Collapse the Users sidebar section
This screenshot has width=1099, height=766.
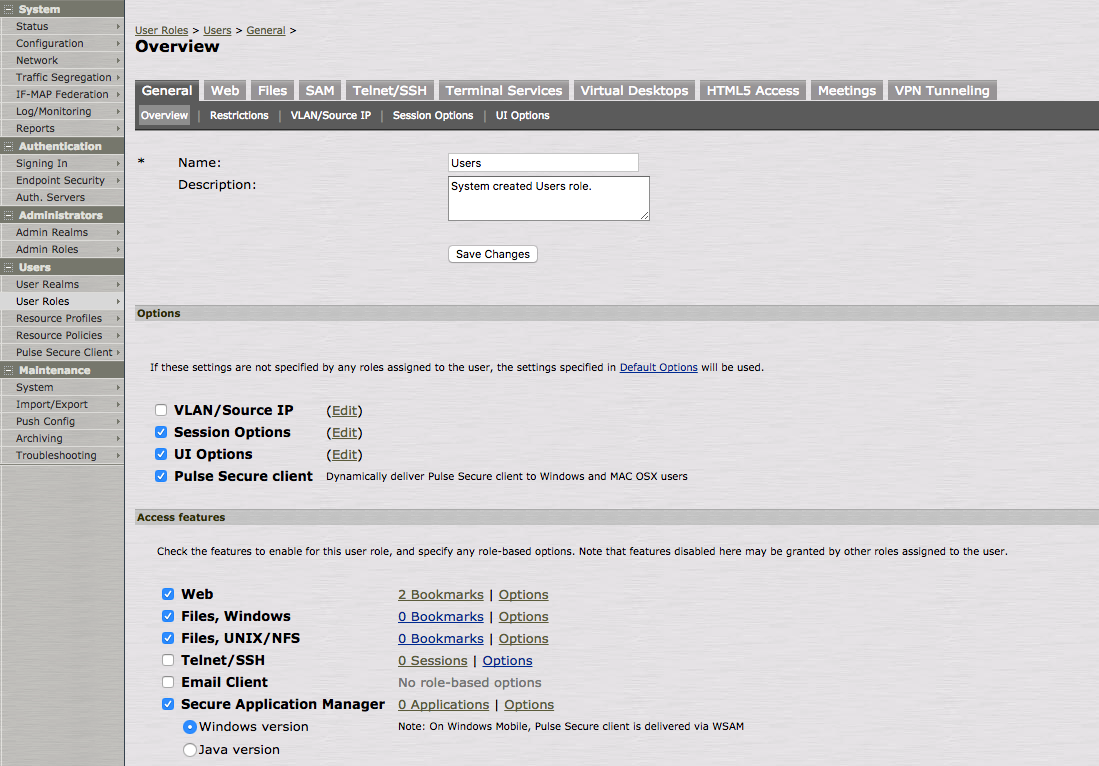(9, 267)
